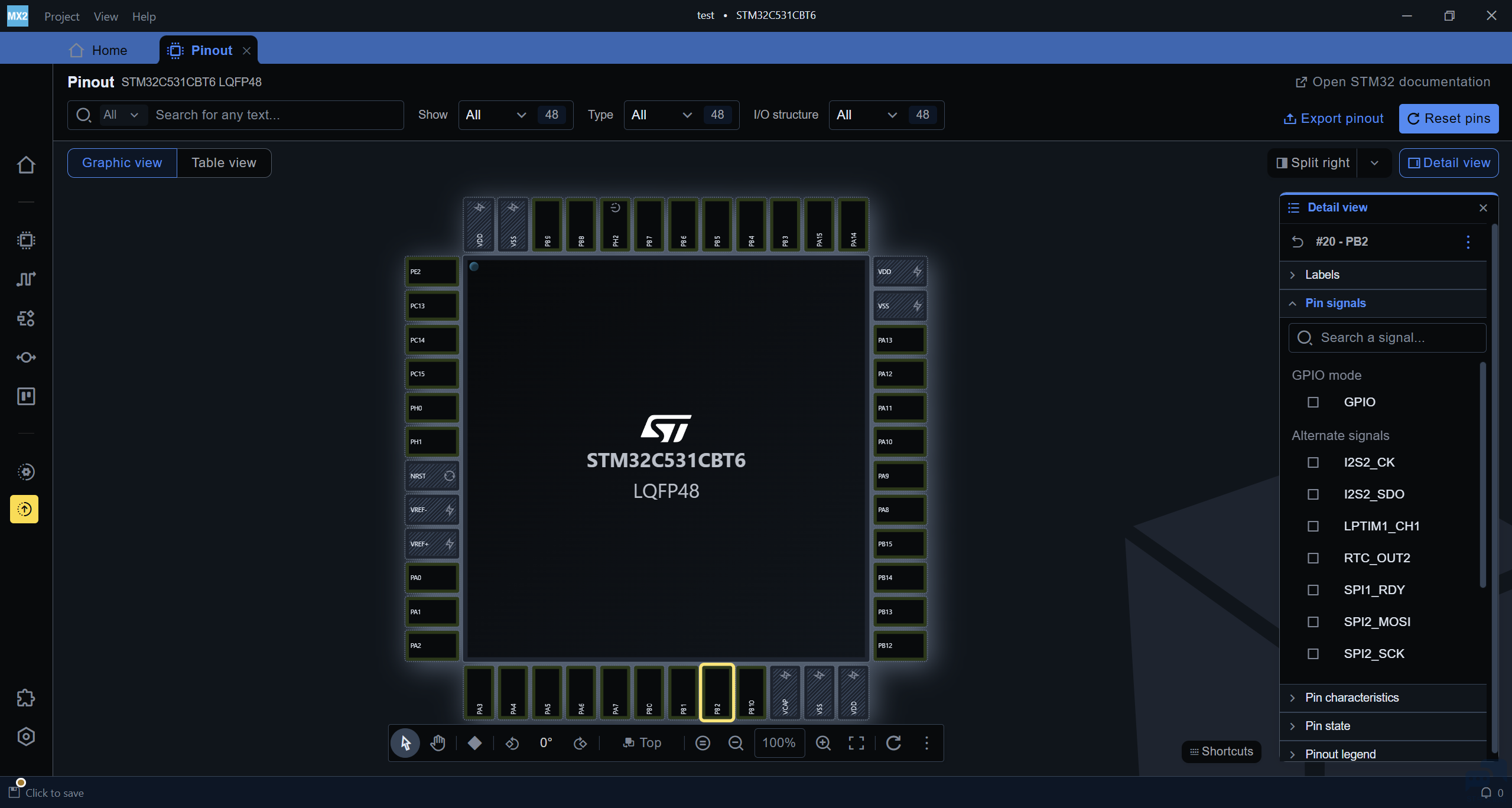
Task: Click the zoom out magnifier icon
Action: click(736, 742)
